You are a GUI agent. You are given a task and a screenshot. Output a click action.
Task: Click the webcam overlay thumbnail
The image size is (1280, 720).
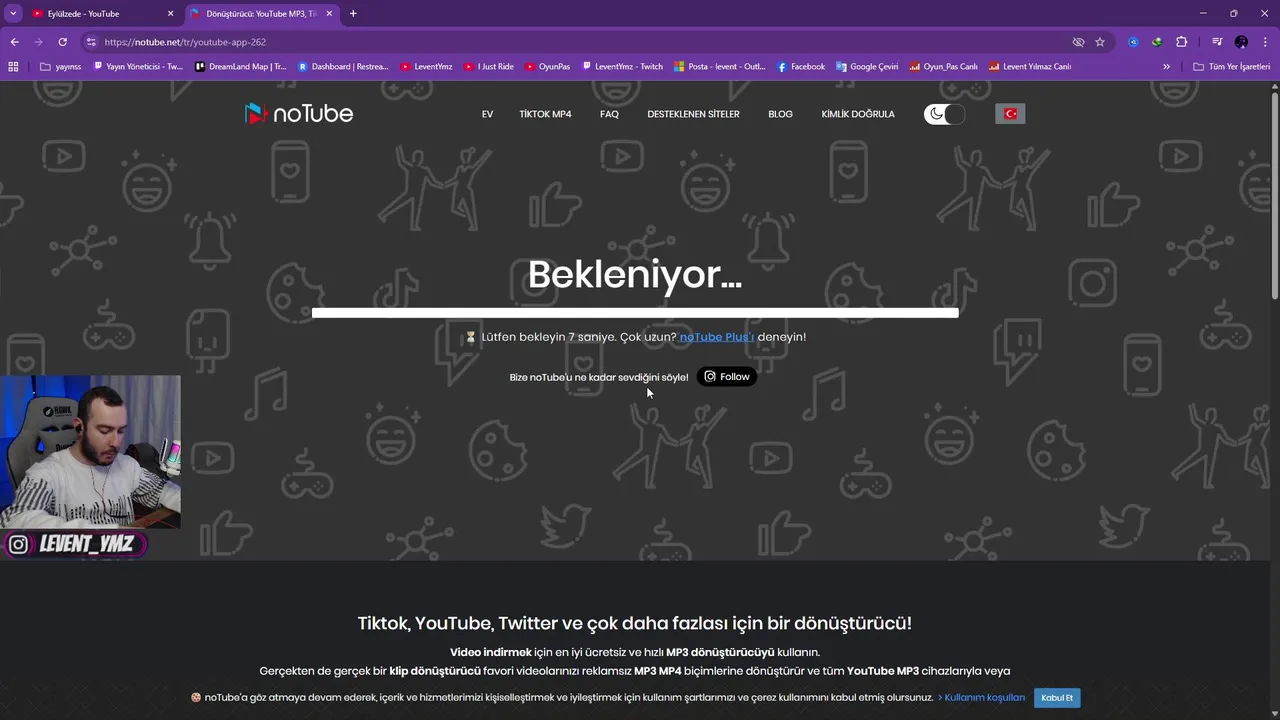tap(90, 452)
